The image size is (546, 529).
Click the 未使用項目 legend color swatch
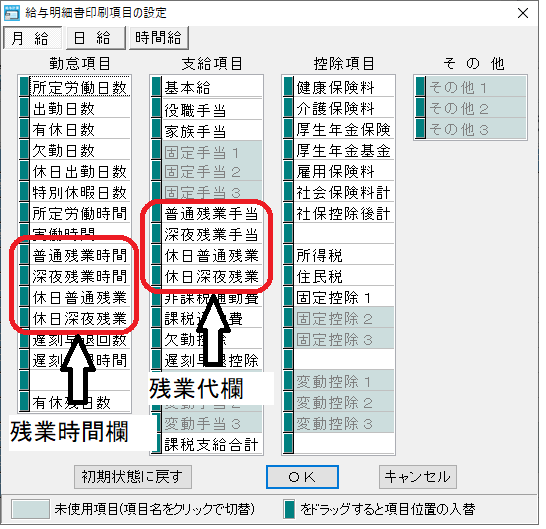coord(30,509)
